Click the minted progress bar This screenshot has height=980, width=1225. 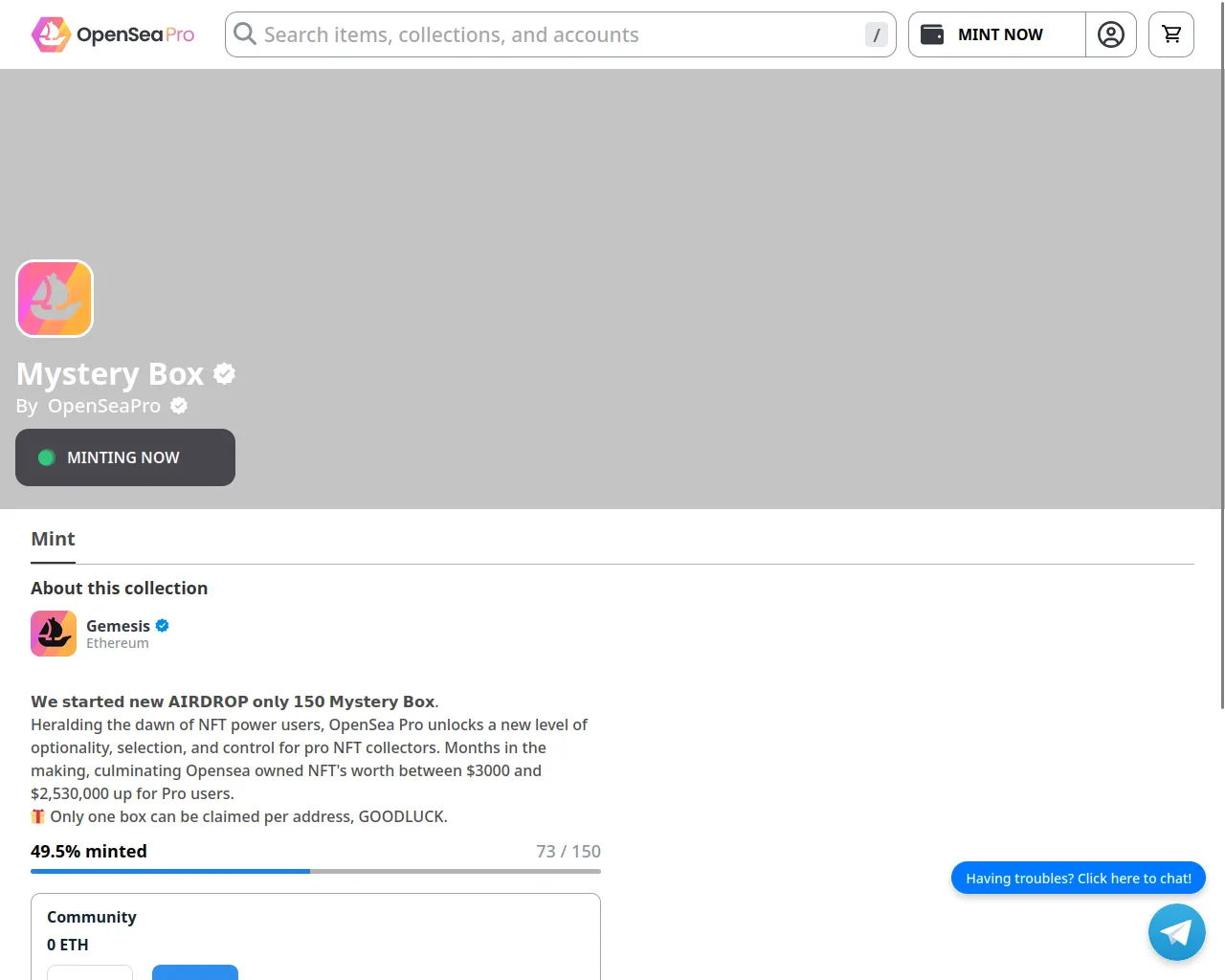point(316,871)
